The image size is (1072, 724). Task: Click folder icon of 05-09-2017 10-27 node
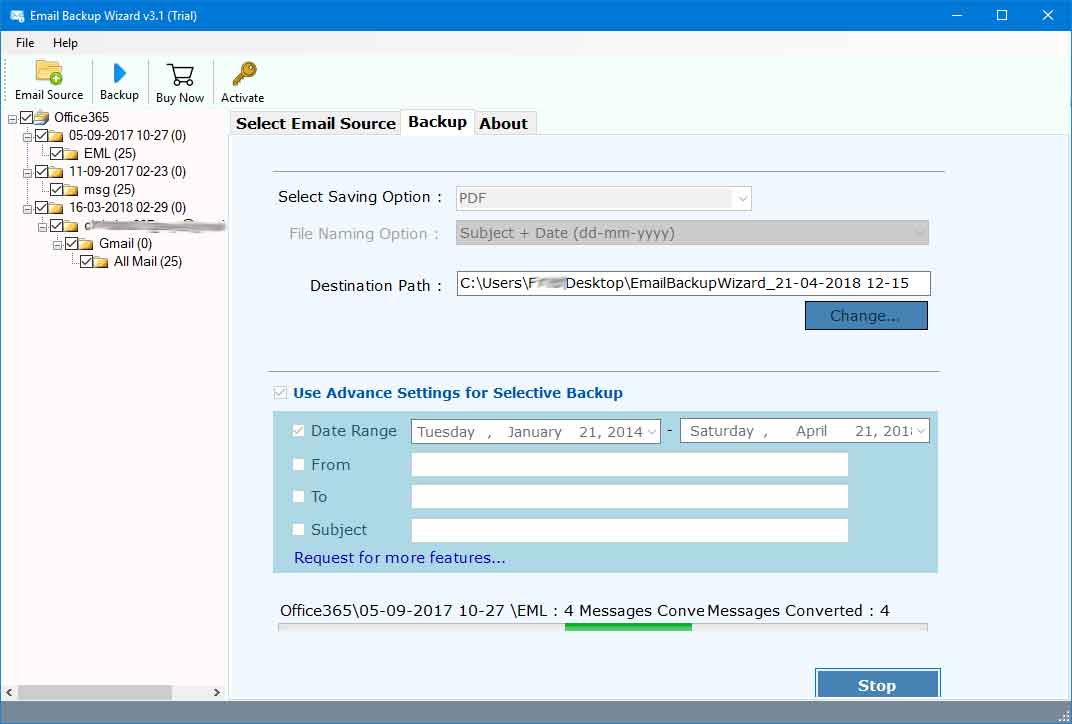click(x=56, y=136)
